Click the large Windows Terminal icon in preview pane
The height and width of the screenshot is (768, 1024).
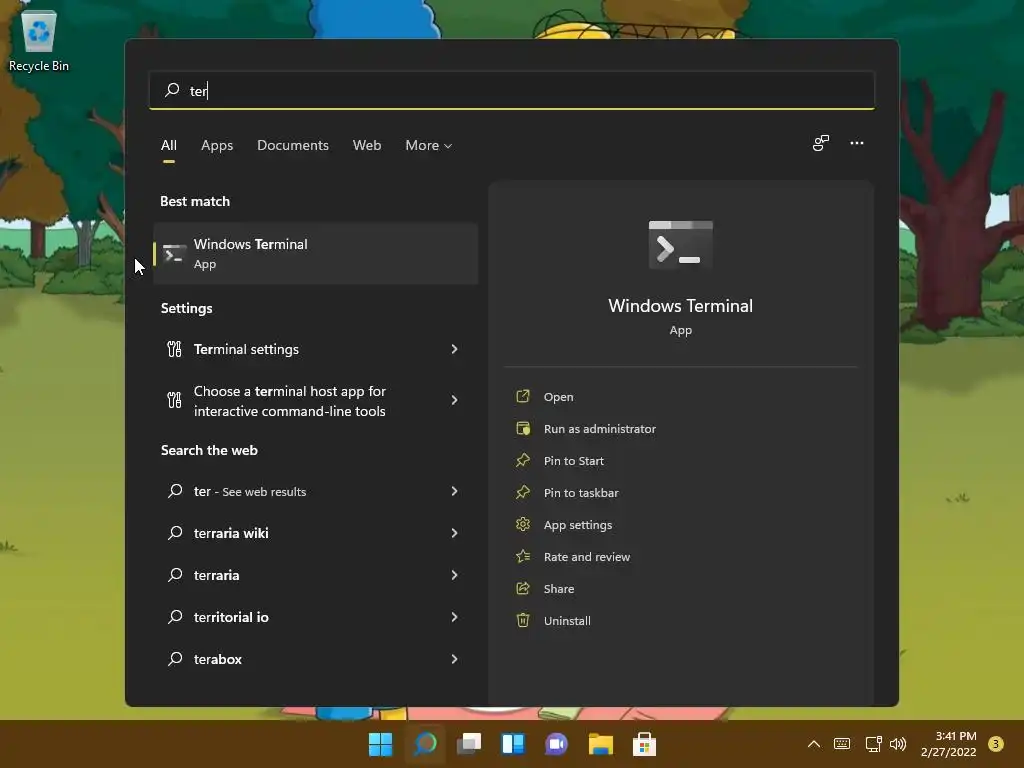[x=680, y=244]
